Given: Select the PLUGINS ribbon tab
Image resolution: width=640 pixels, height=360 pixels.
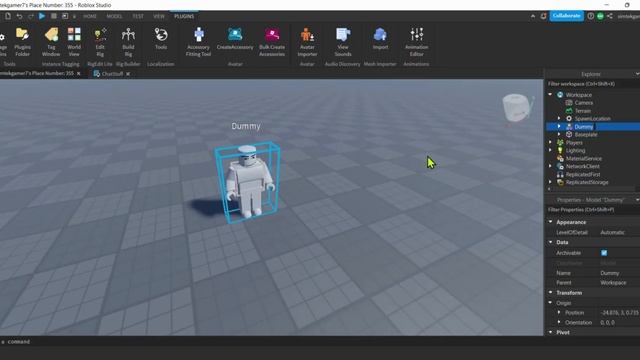Looking at the screenshot, I should point(184,16).
